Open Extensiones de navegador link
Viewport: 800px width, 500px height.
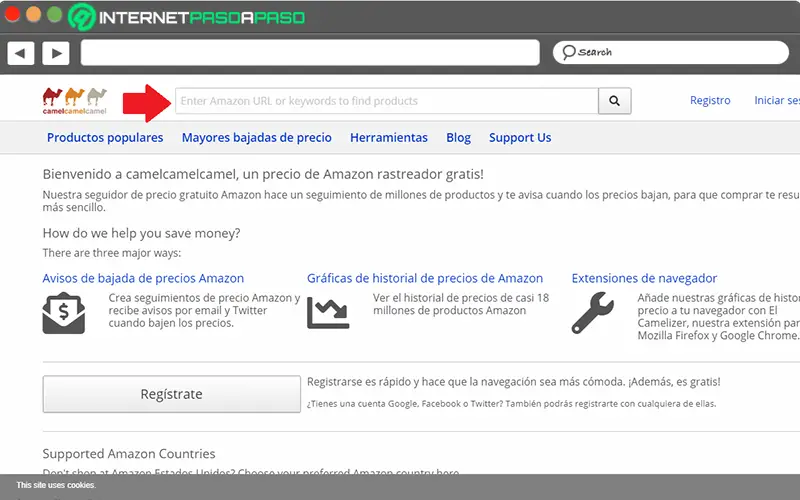[644, 278]
